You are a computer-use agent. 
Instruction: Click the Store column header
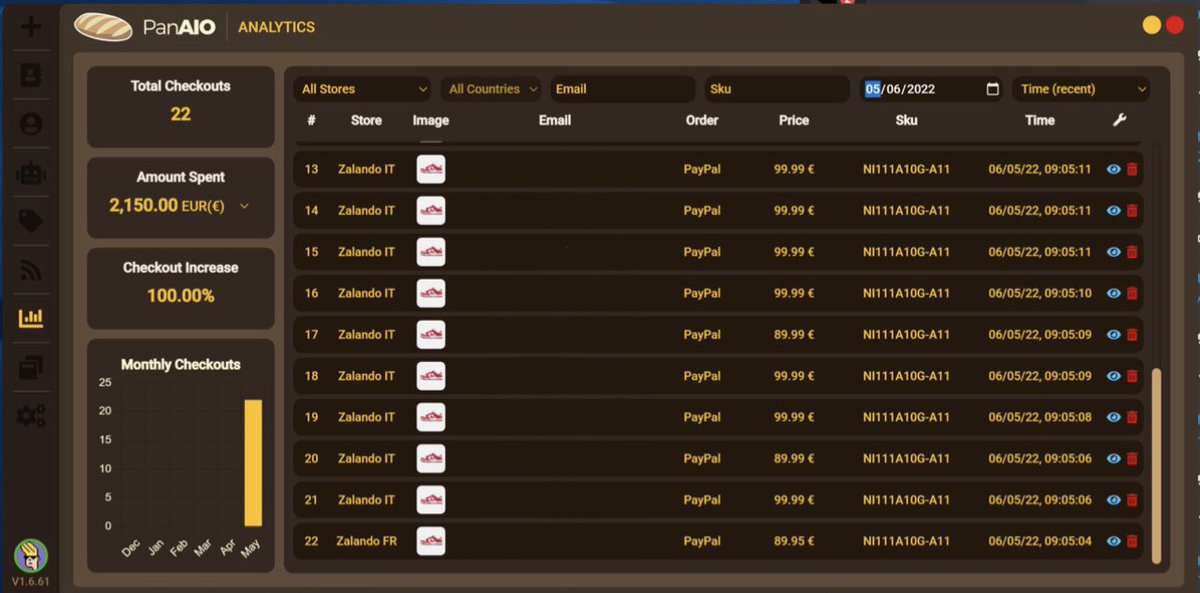[366, 120]
